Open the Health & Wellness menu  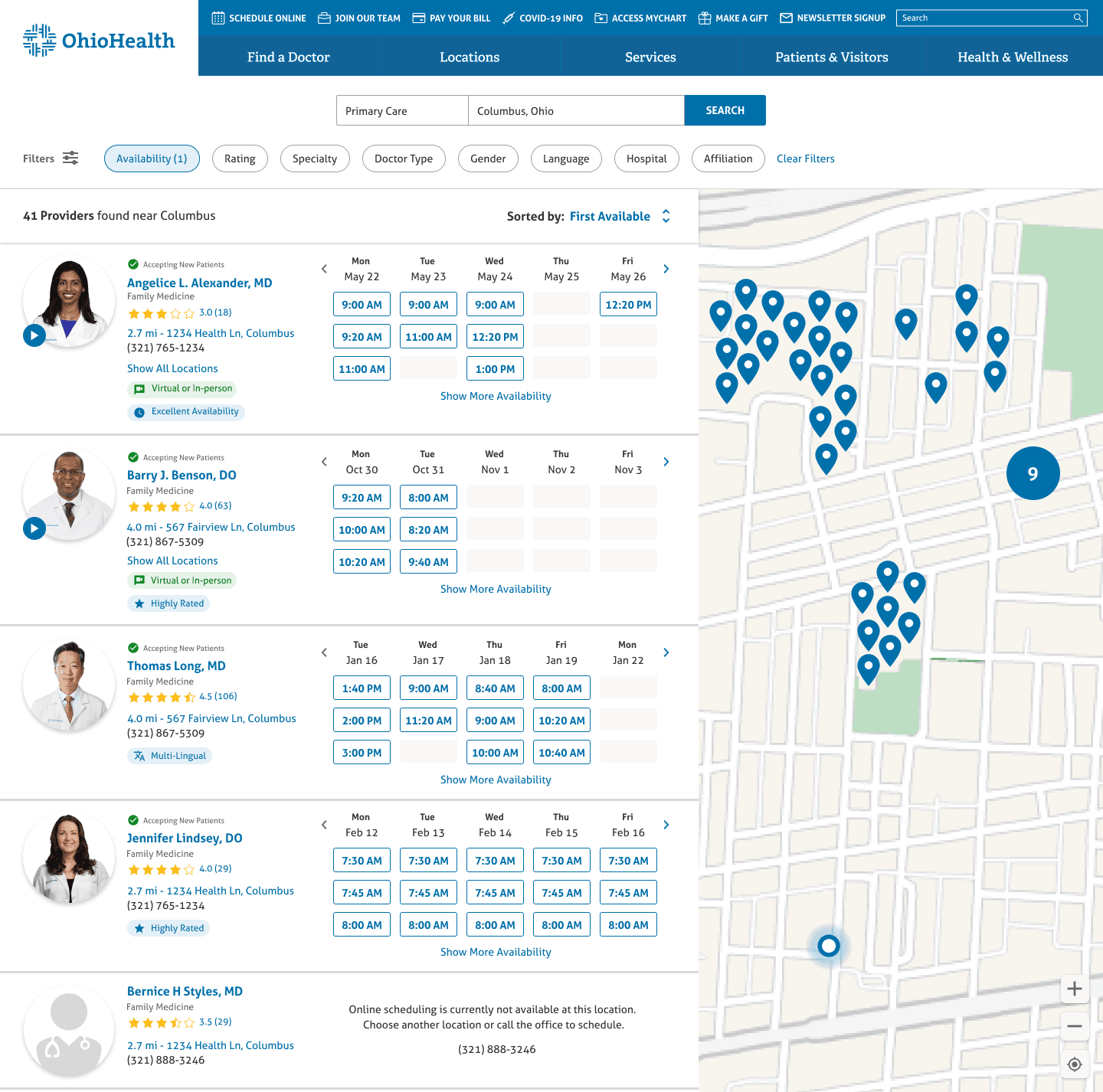tap(1013, 57)
